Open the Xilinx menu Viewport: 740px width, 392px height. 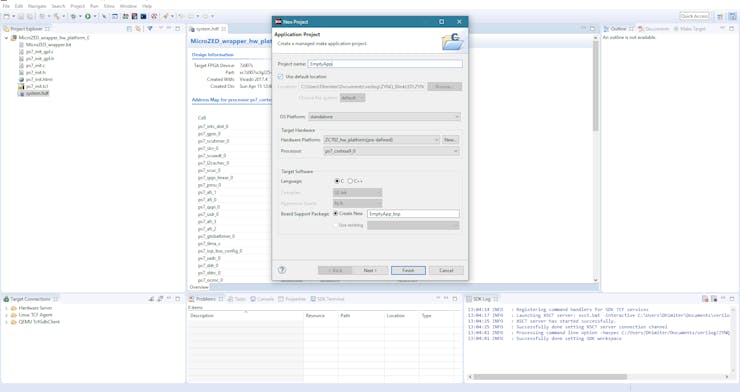(109, 6)
